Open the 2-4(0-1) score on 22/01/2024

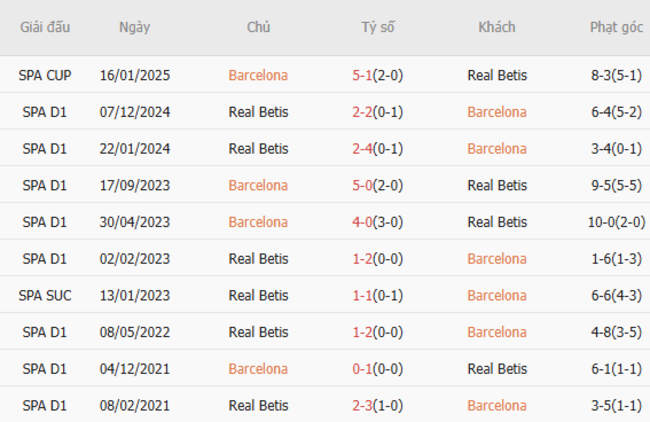point(378,149)
